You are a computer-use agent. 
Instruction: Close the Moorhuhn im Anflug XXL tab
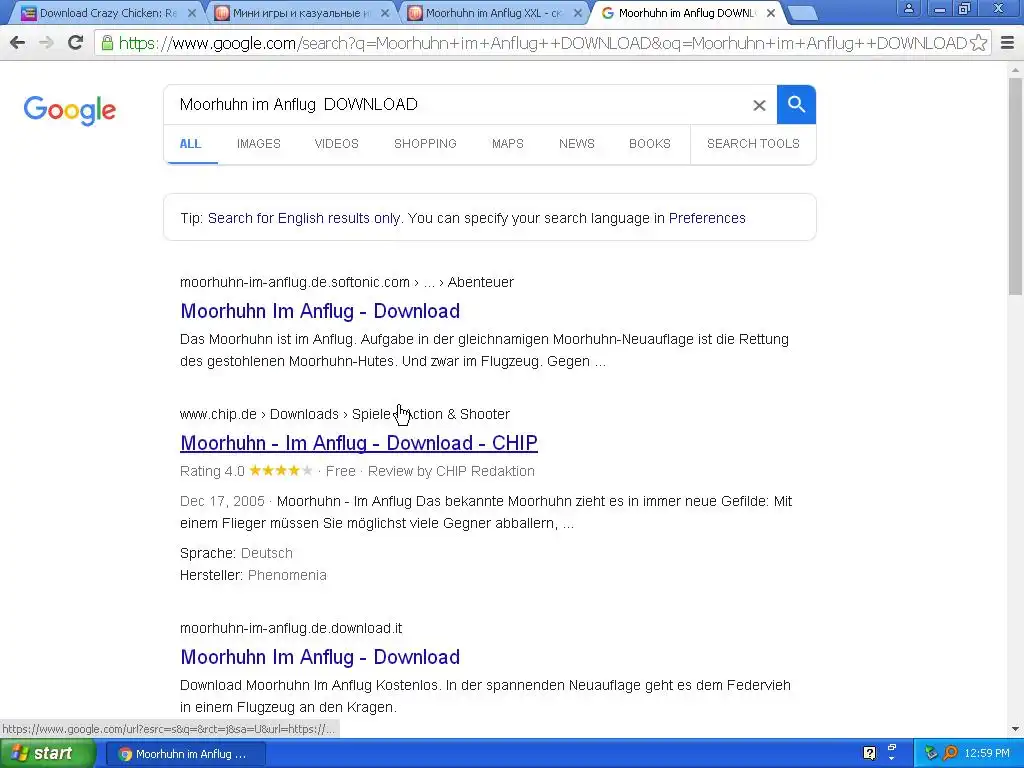[577, 13]
